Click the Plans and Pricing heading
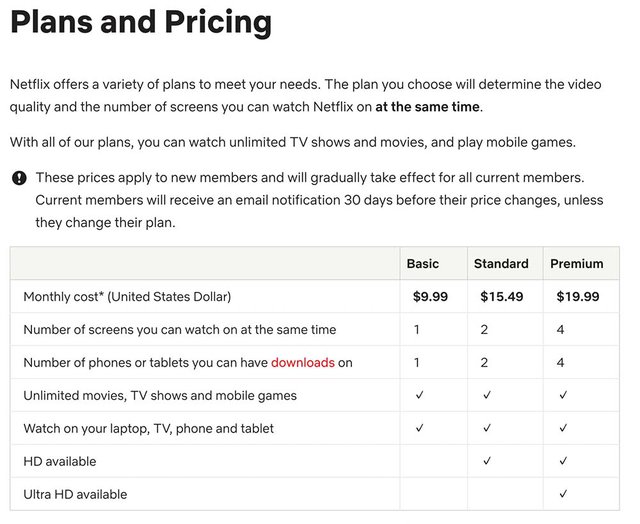The width and height of the screenshot is (640, 524). coord(141,21)
